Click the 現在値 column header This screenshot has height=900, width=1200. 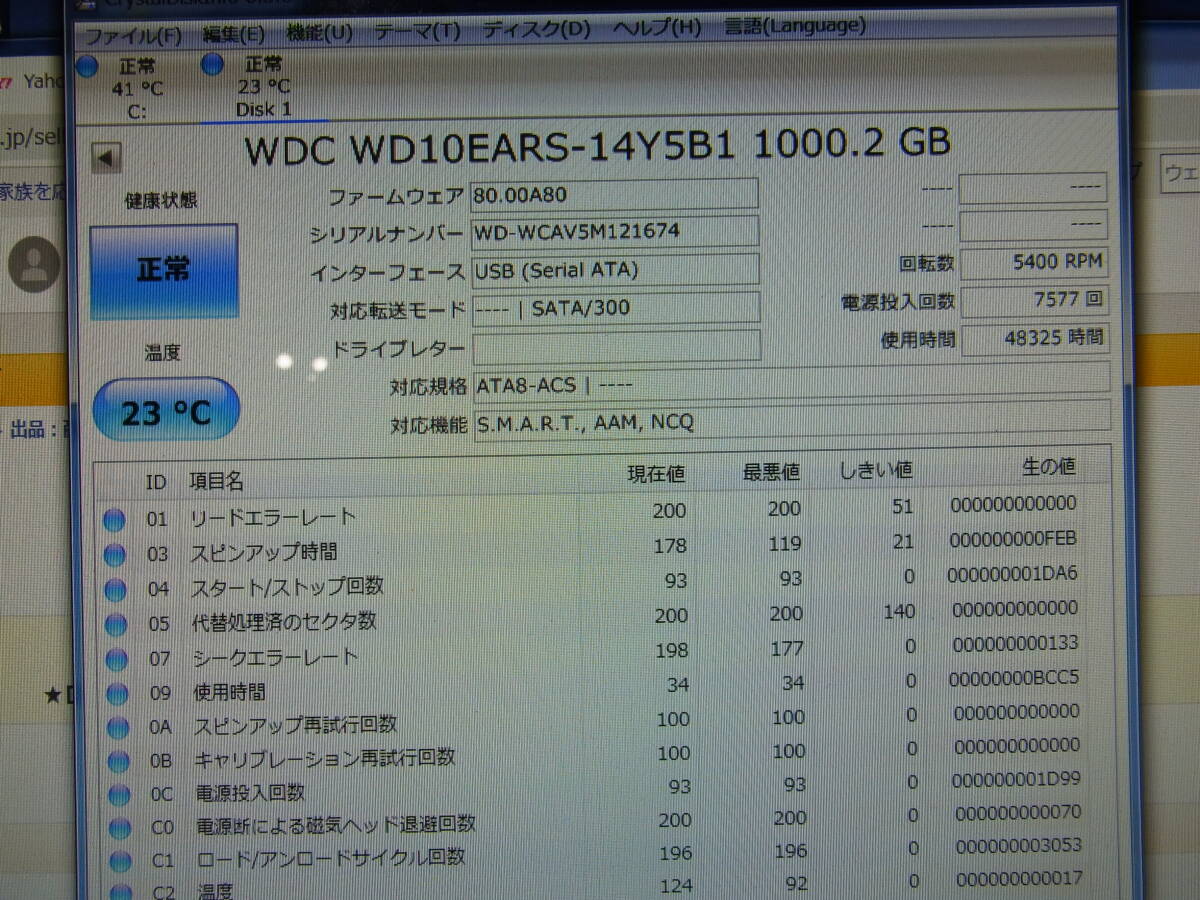point(656,473)
